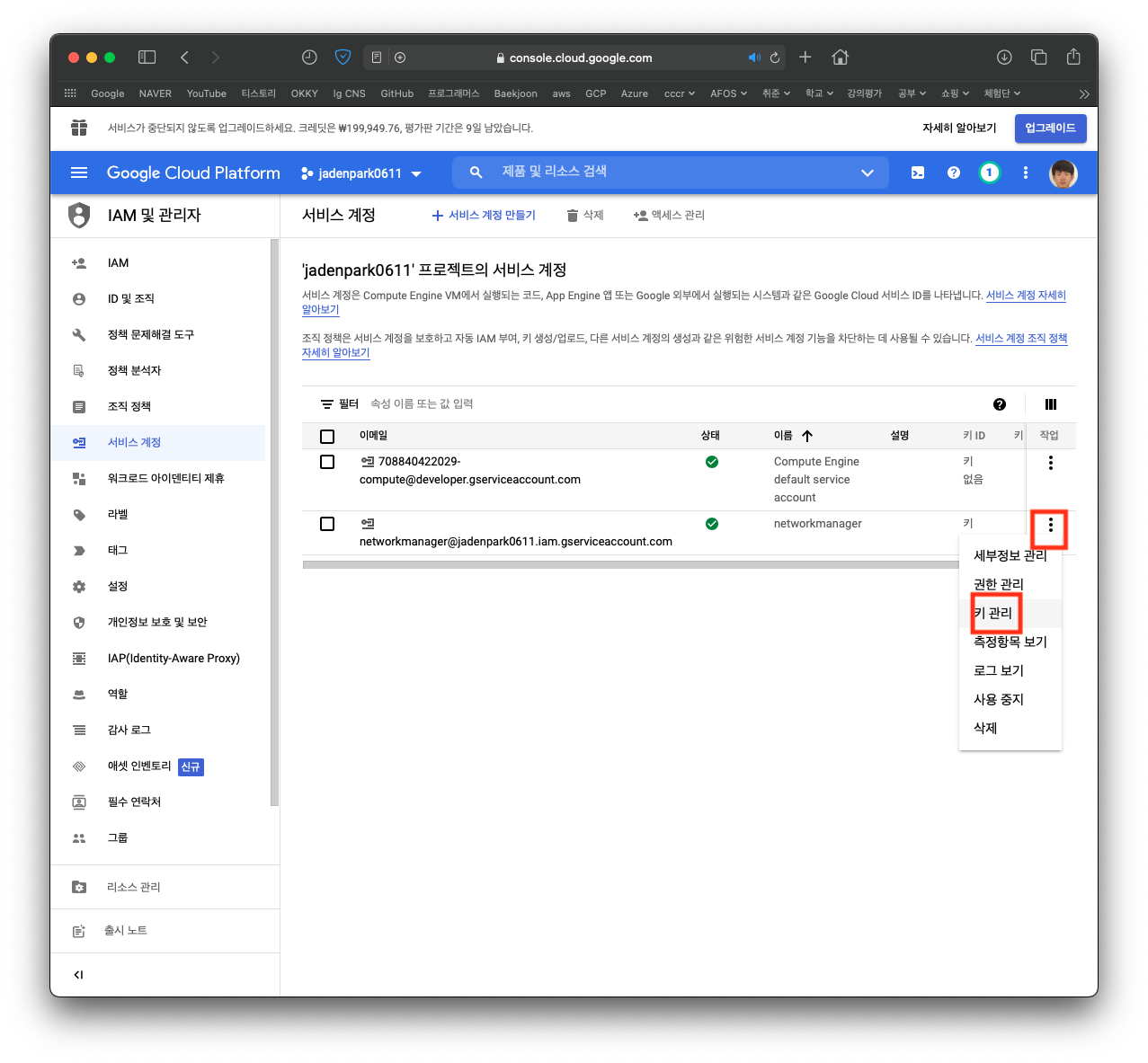Viewport: 1148px width, 1063px height.
Task: Open actions menu for the networkmanager account
Action: pyautogui.click(x=1050, y=525)
